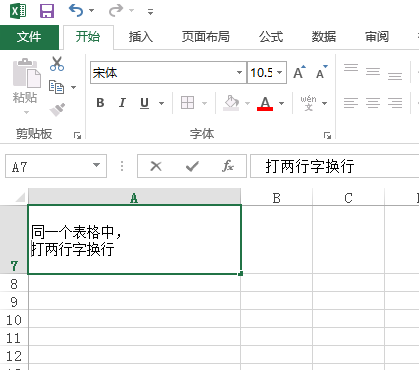Viewport: 419px width, 370px height.
Task: Save the workbook with the floppy icon
Action: [47, 11]
